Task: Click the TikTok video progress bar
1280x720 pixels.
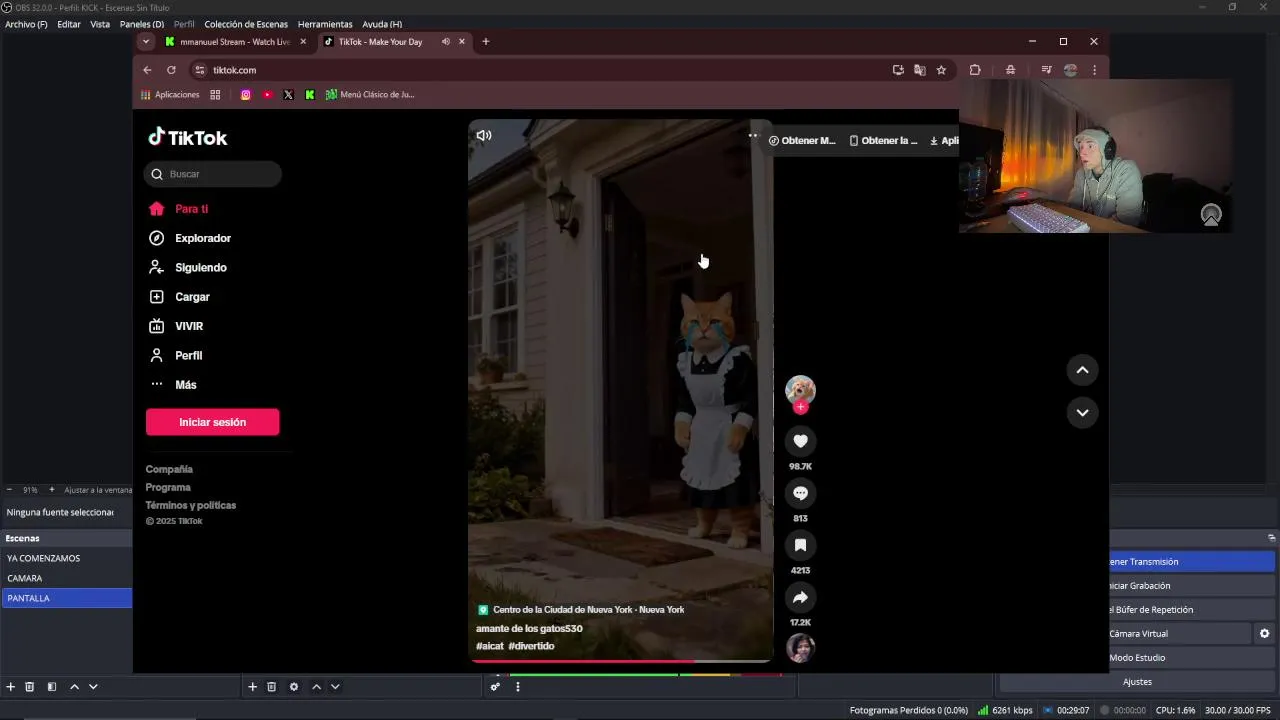Action: 620,660
